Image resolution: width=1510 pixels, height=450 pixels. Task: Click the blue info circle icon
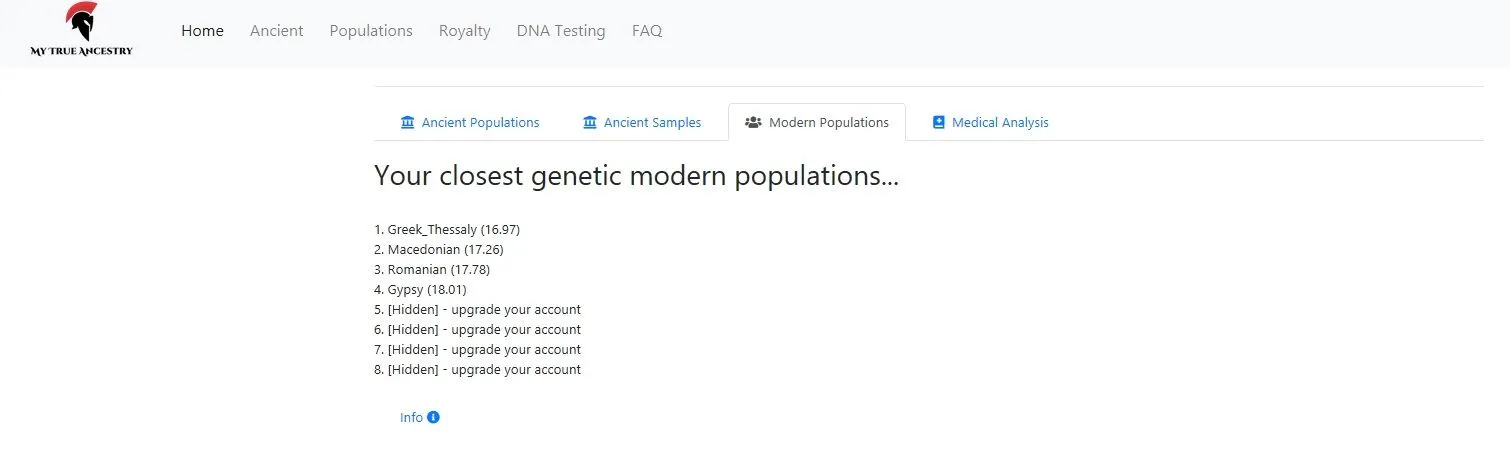(x=433, y=417)
